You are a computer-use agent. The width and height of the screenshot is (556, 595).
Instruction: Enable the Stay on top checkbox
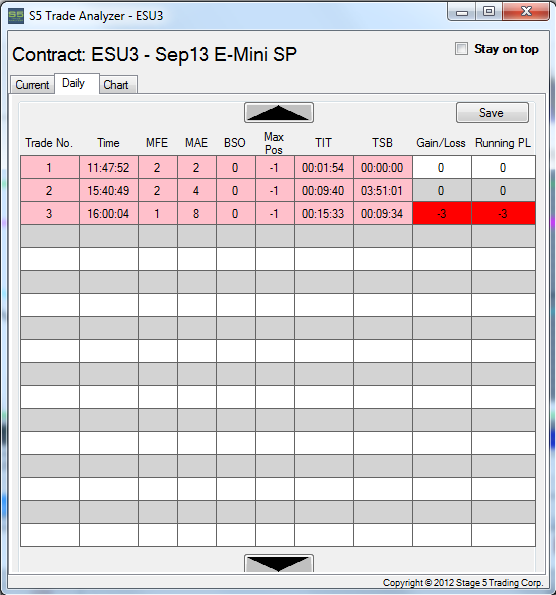pyautogui.click(x=461, y=49)
